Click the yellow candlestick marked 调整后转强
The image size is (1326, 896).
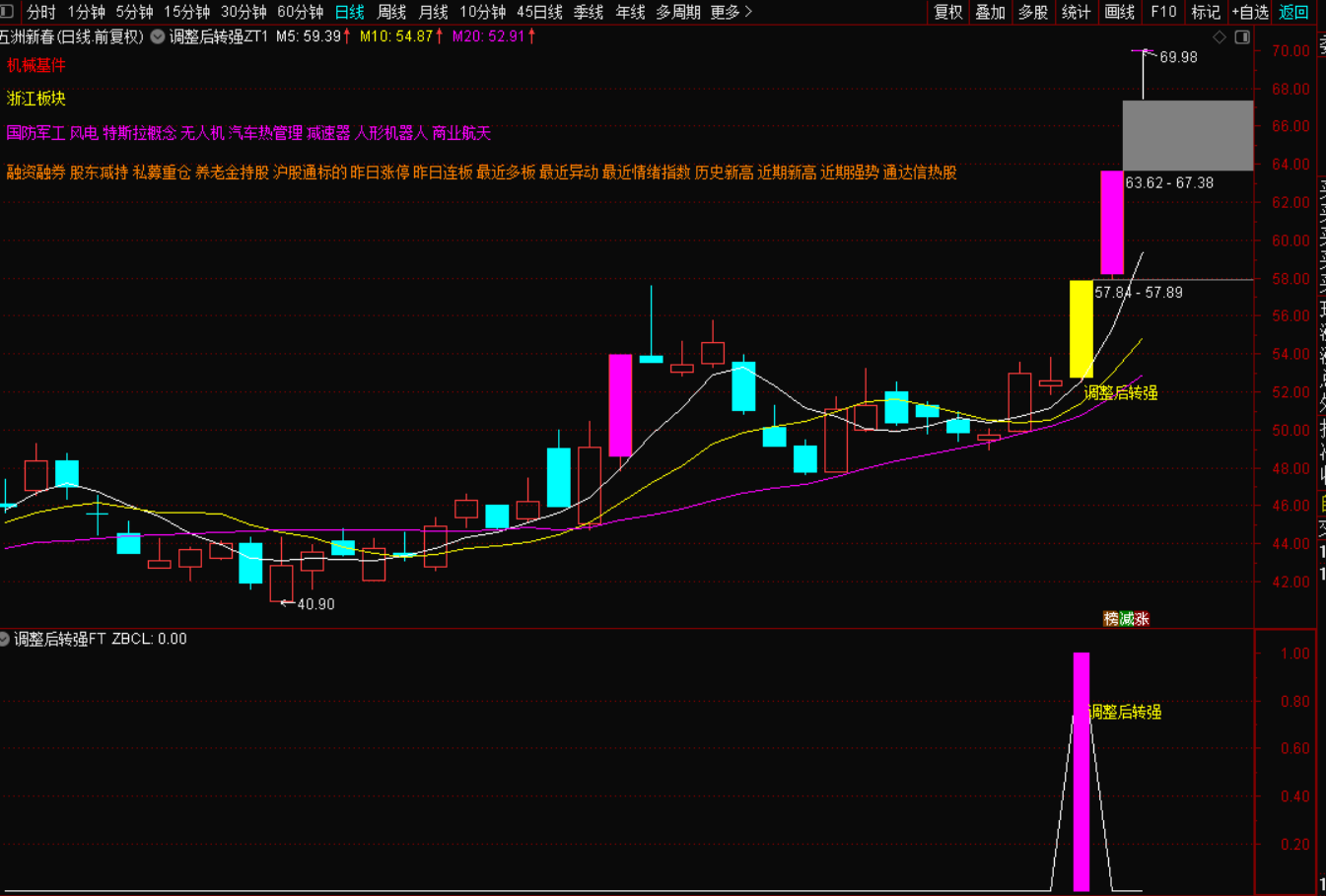coord(1081,329)
